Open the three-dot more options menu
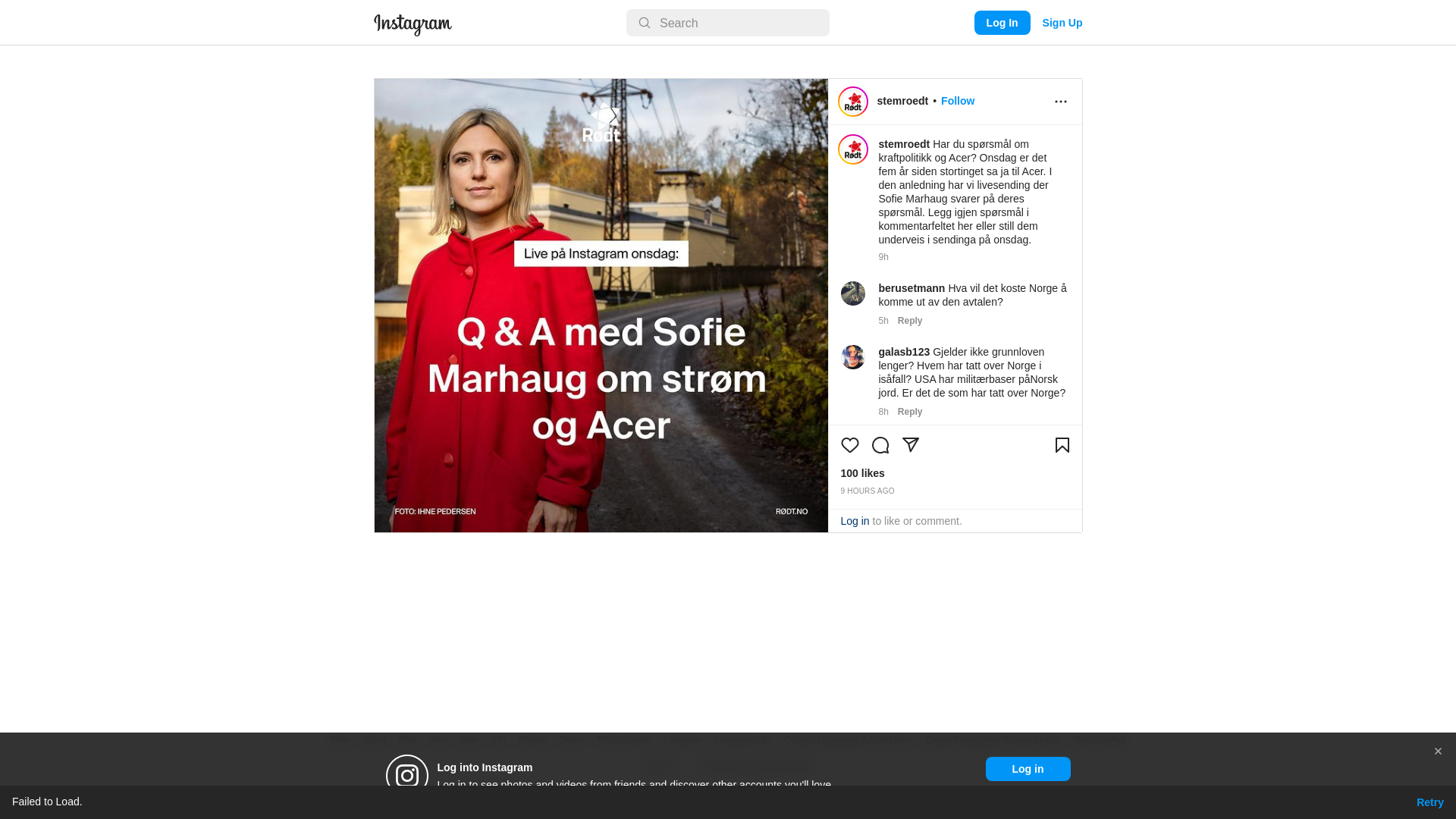Image resolution: width=1456 pixels, height=819 pixels. click(x=1060, y=102)
